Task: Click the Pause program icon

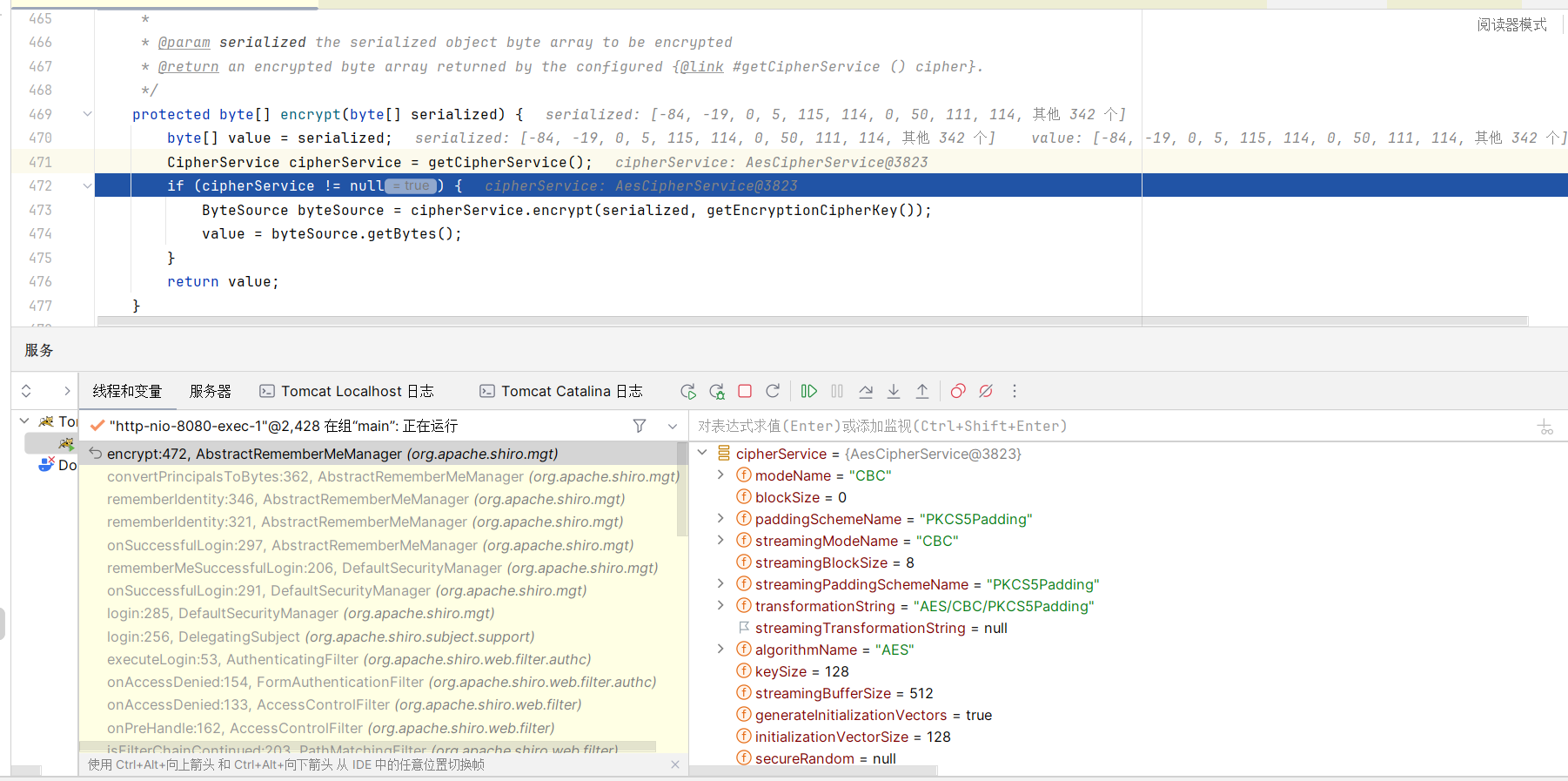Action: click(x=837, y=391)
